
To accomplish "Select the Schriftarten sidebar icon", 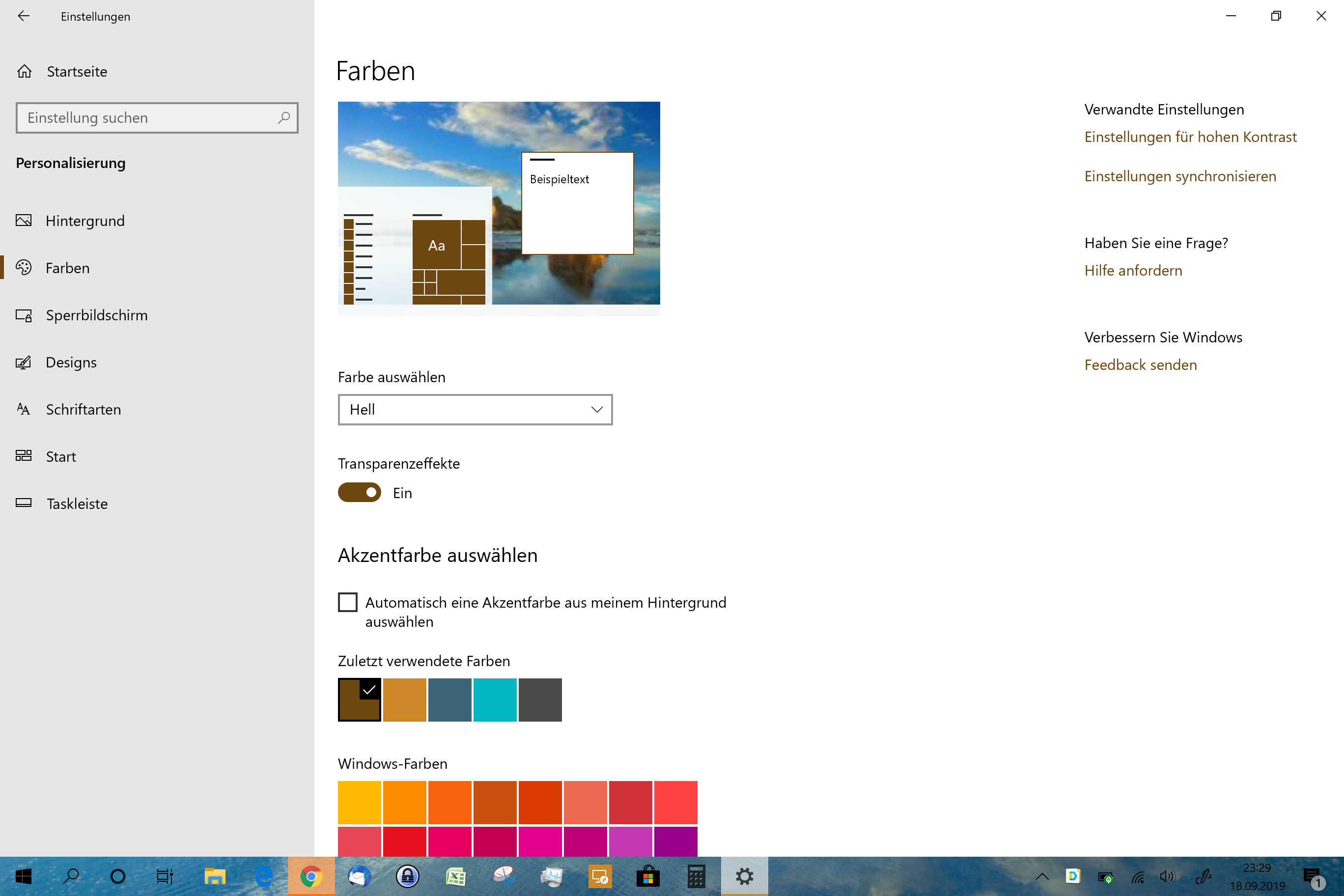I will click(24, 409).
